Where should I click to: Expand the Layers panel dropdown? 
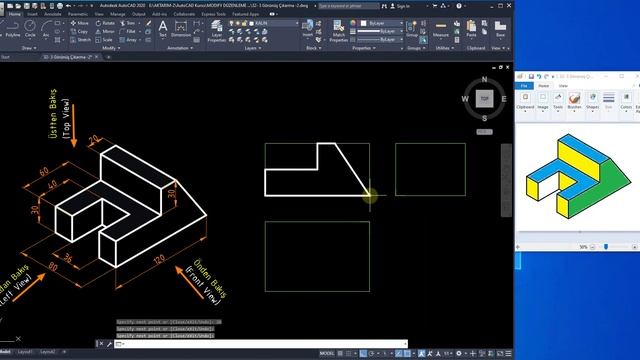[x=253, y=48]
